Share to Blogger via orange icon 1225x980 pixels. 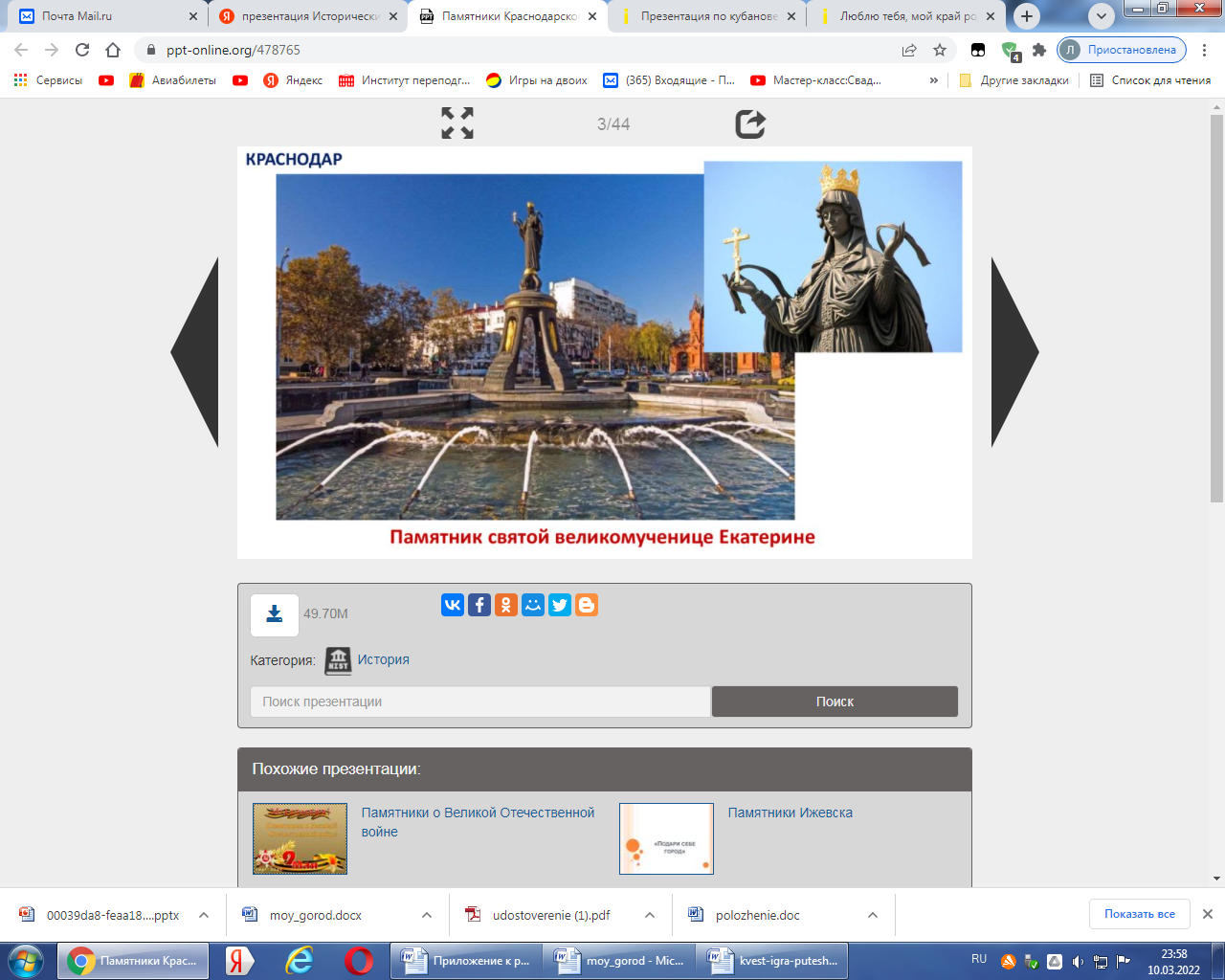click(x=587, y=605)
